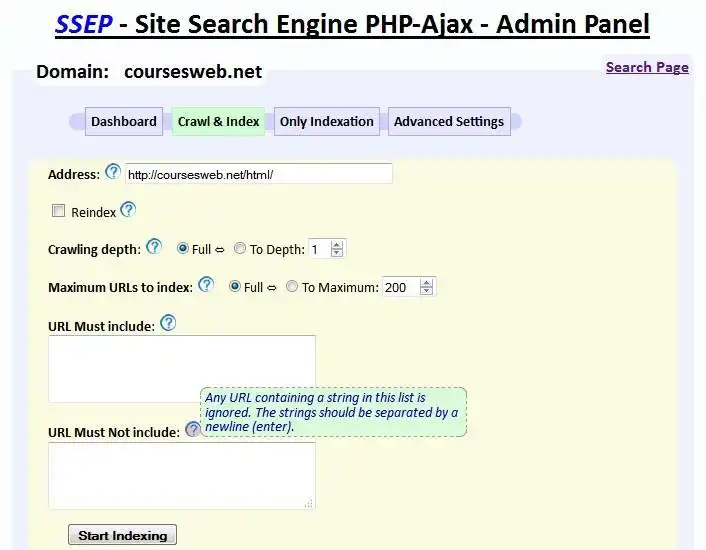Select Full crawling depth radio button
706x550 pixels.
coord(183,249)
